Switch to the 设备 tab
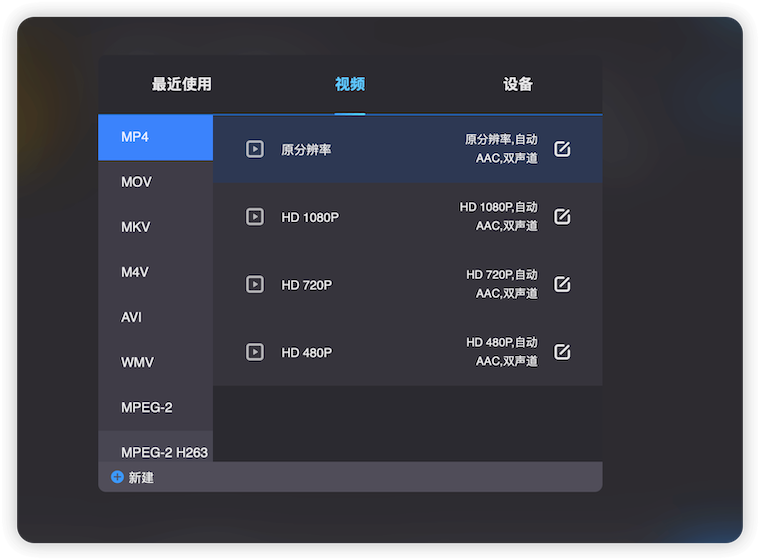 [x=518, y=85]
